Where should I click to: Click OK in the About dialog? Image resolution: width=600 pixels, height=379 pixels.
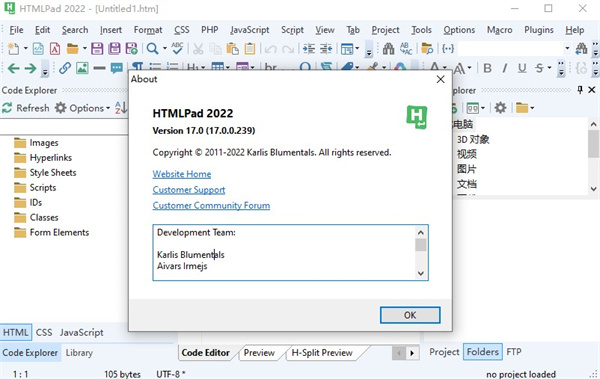tap(410, 315)
